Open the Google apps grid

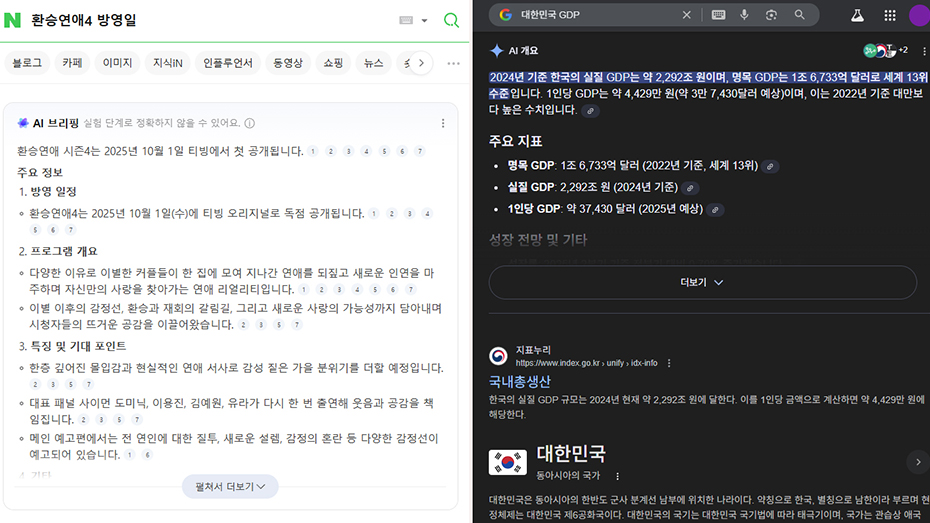coord(890,15)
